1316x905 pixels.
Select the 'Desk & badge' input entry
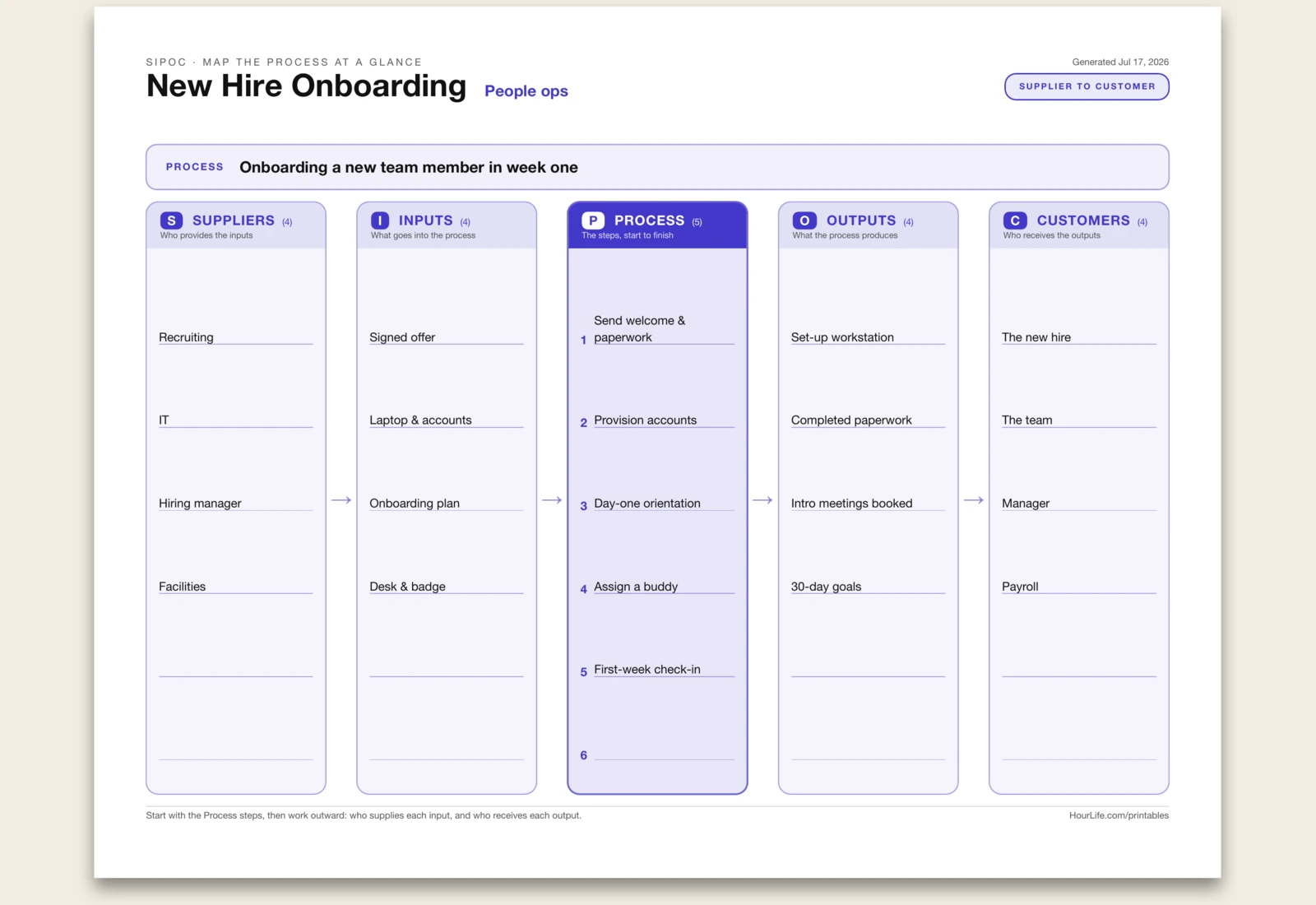[407, 587]
